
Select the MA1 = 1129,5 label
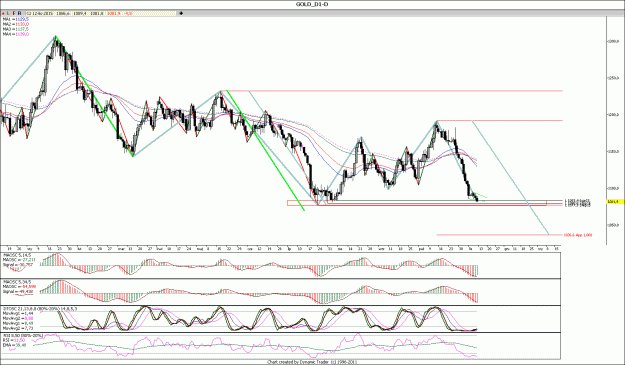click(x=16, y=19)
